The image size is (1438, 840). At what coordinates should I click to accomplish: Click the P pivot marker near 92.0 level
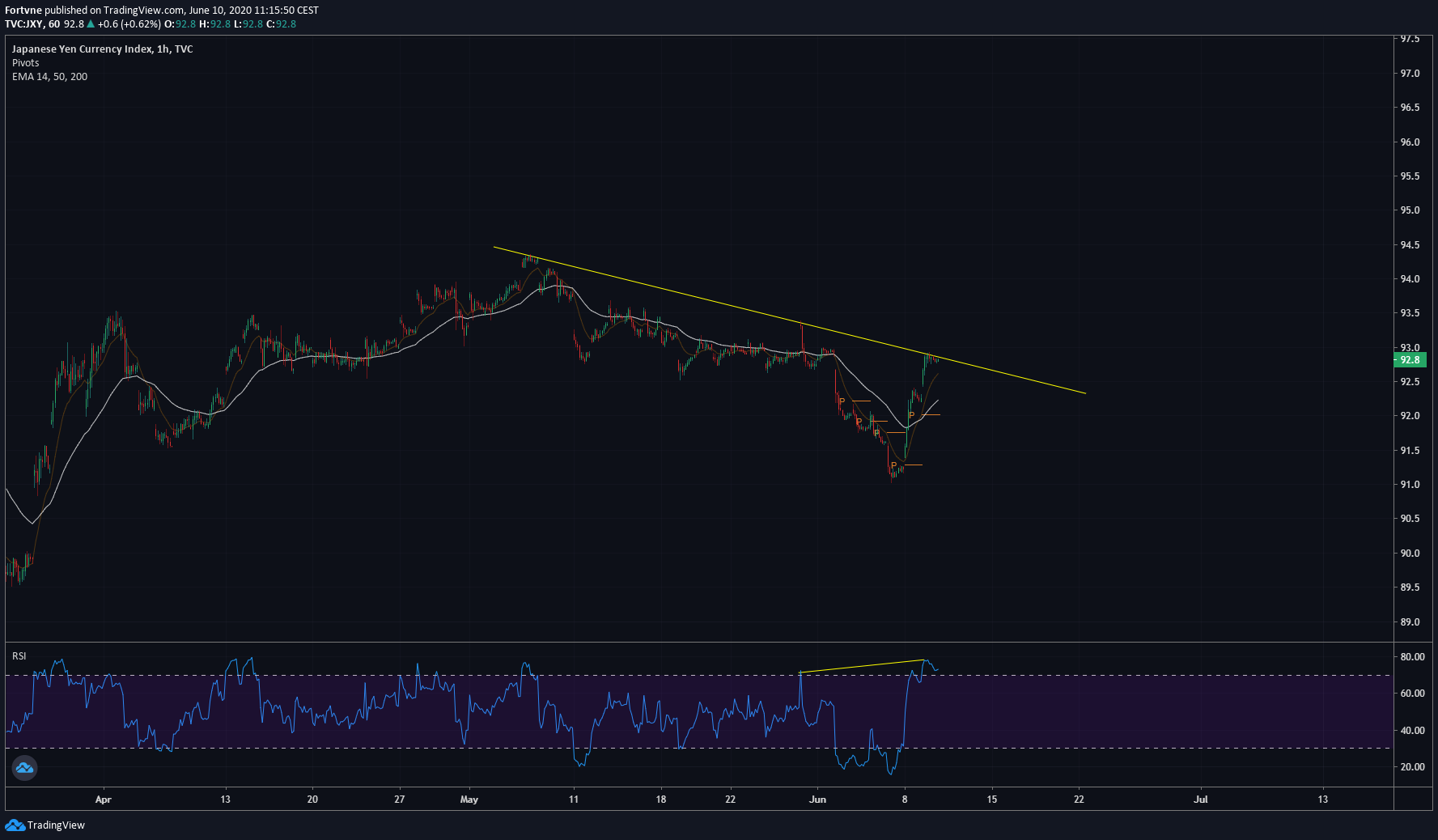[x=912, y=416]
